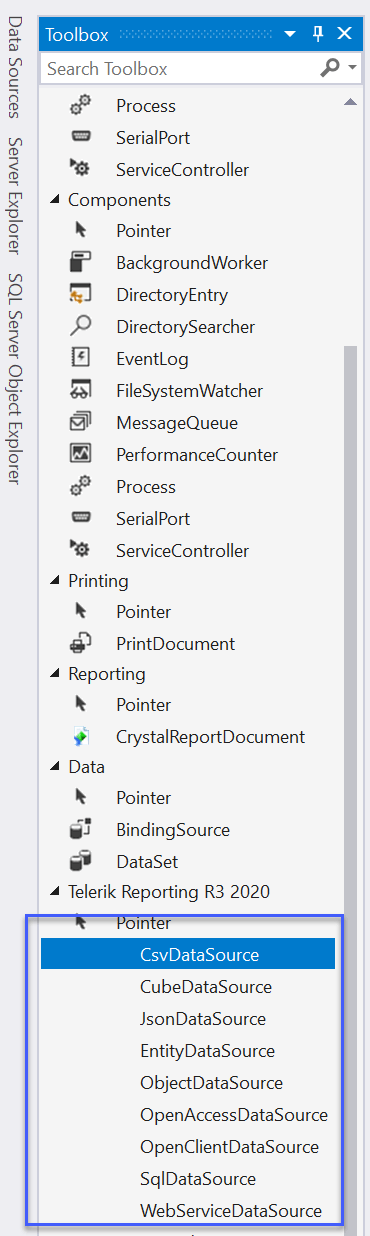Open the search options dropdown arrow
The image size is (370, 1236).
tap(353, 68)
